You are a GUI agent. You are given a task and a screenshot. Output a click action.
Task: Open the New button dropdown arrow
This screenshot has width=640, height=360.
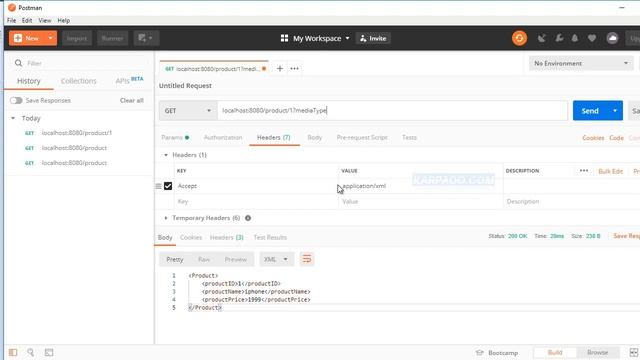pos(50,38)
